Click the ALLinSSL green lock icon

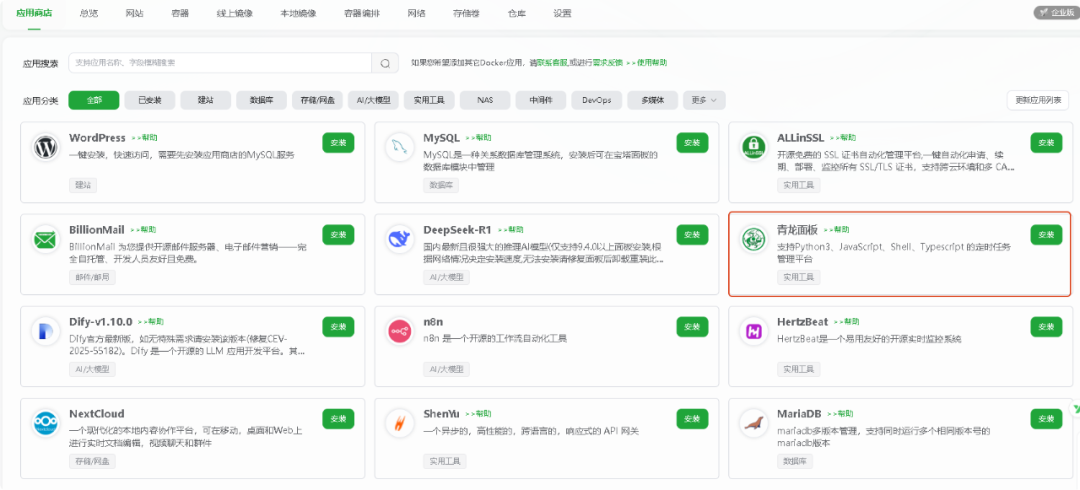(x=753, y=147)
